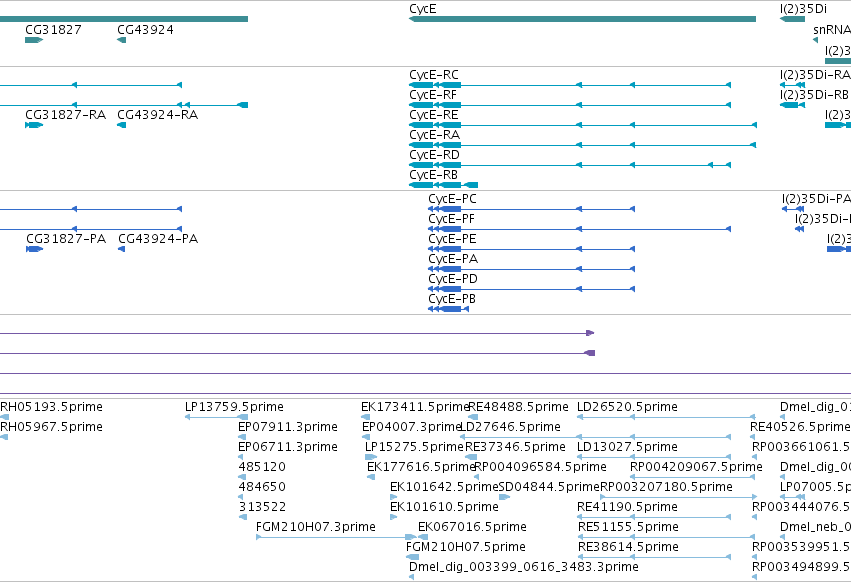The width and height of the screenshot is (851, 582).
Task: Click the FGM210H07.5prime feature
Action: [412, 557]
